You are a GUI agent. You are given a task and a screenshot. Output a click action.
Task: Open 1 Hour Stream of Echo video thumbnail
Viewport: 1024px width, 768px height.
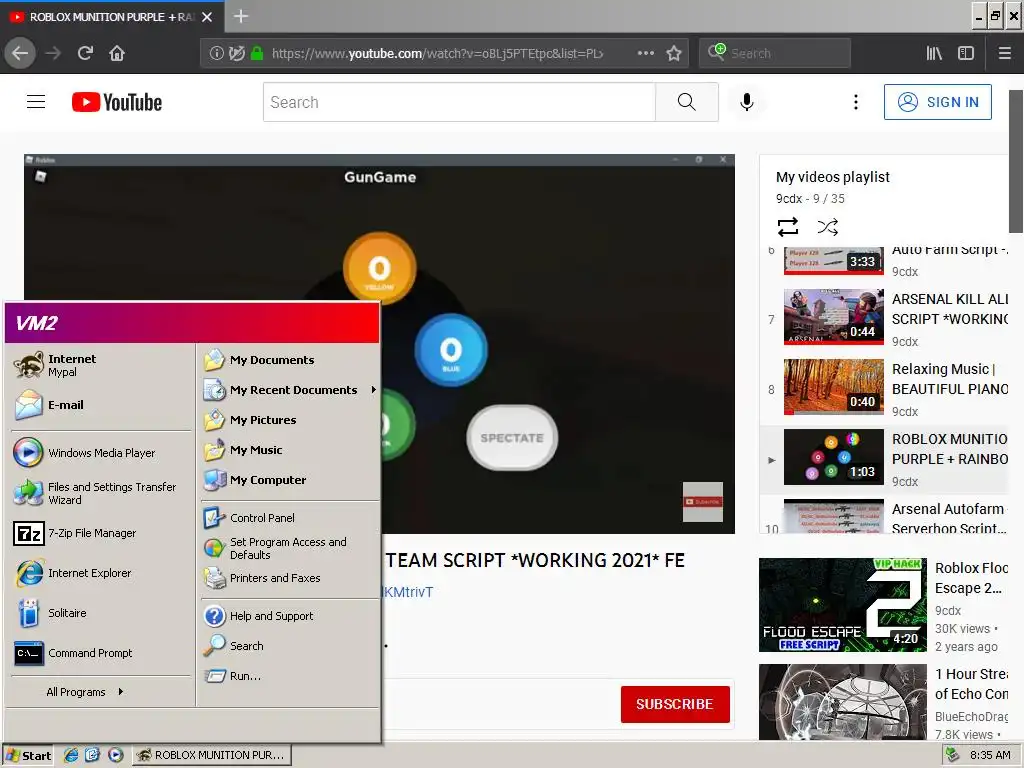click(x=842, y=702)
